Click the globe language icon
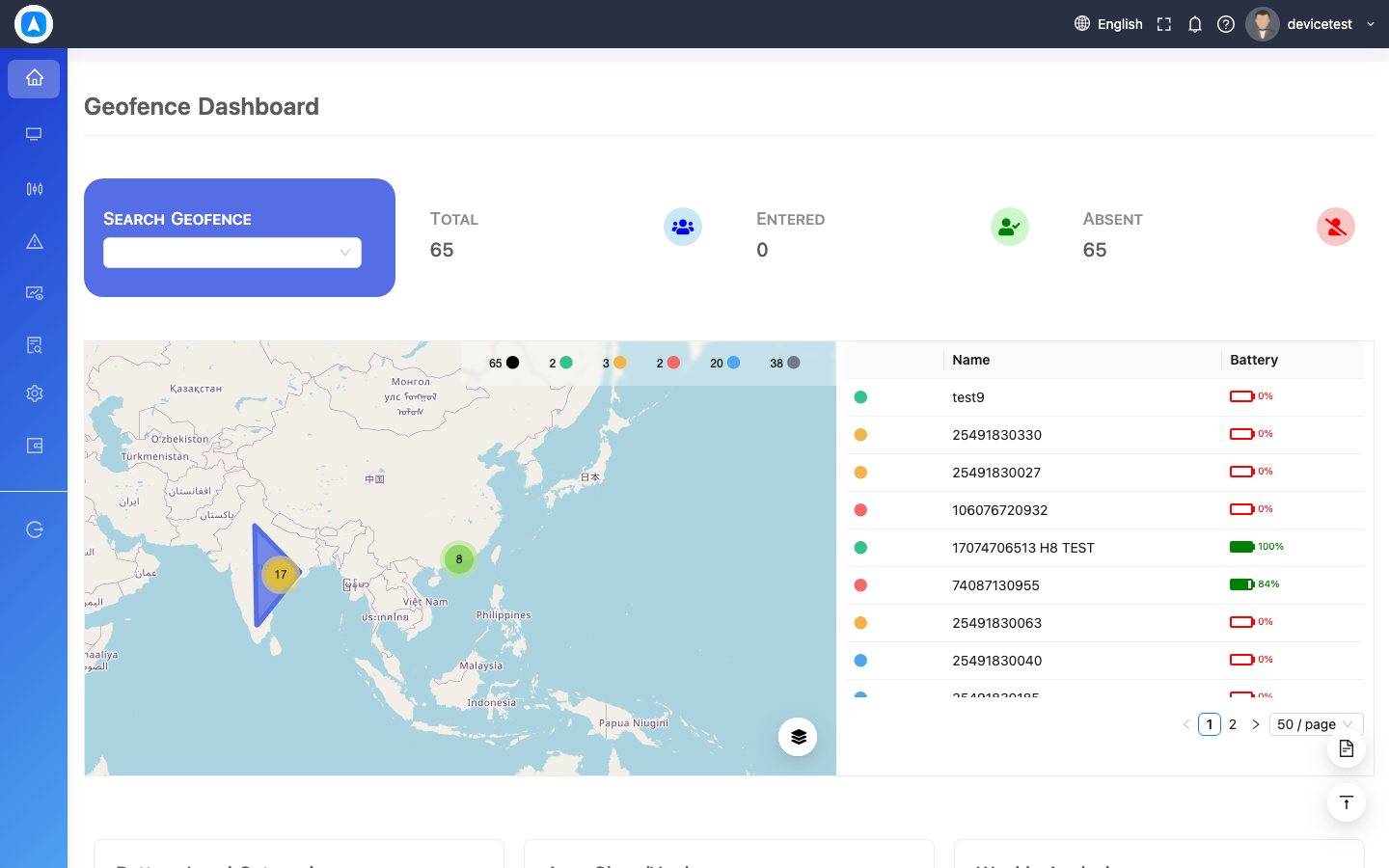Viewport: 1389px width, 868px height. 1082,23
